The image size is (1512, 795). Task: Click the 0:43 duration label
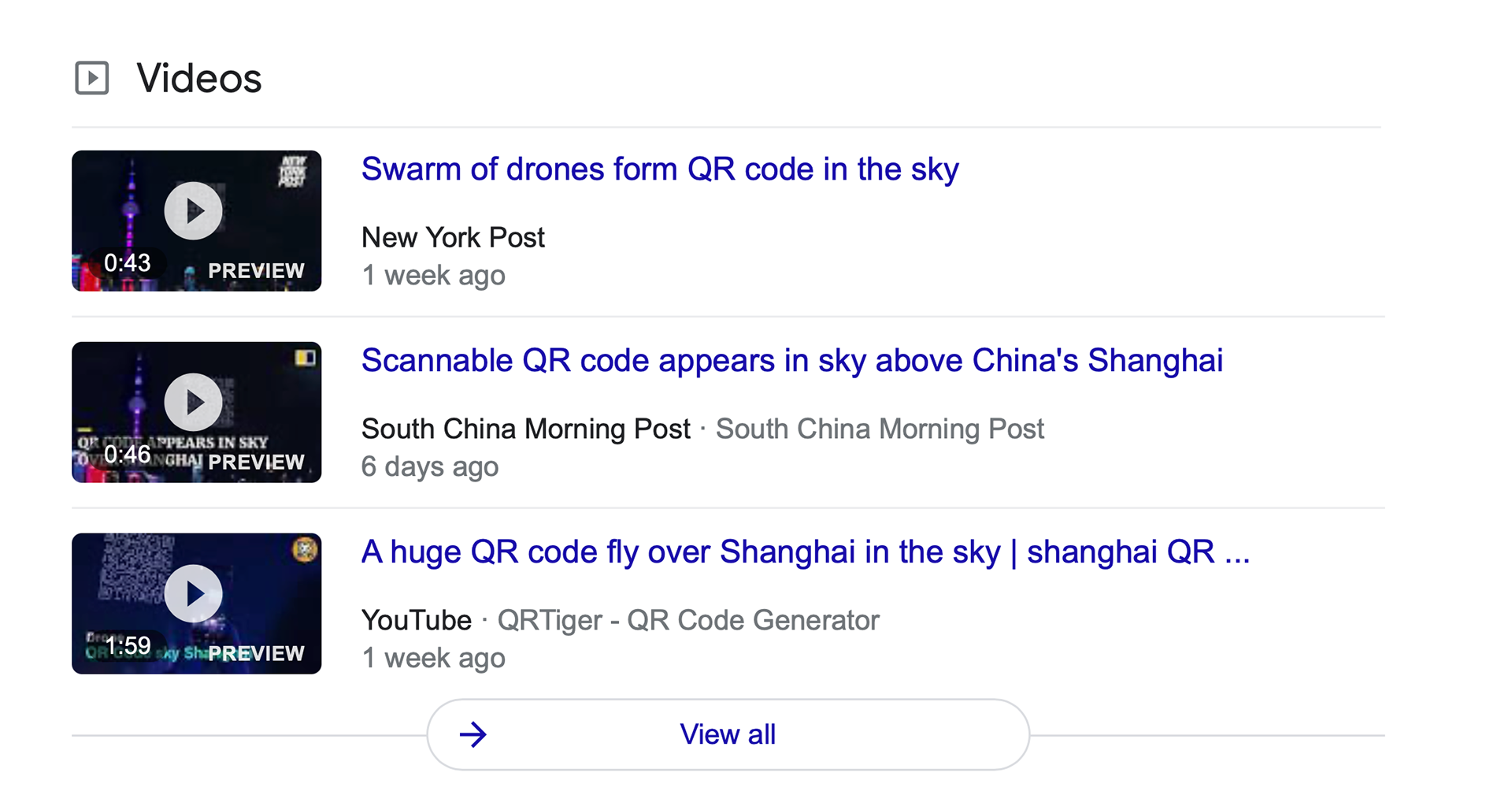(x=127, y=262)
